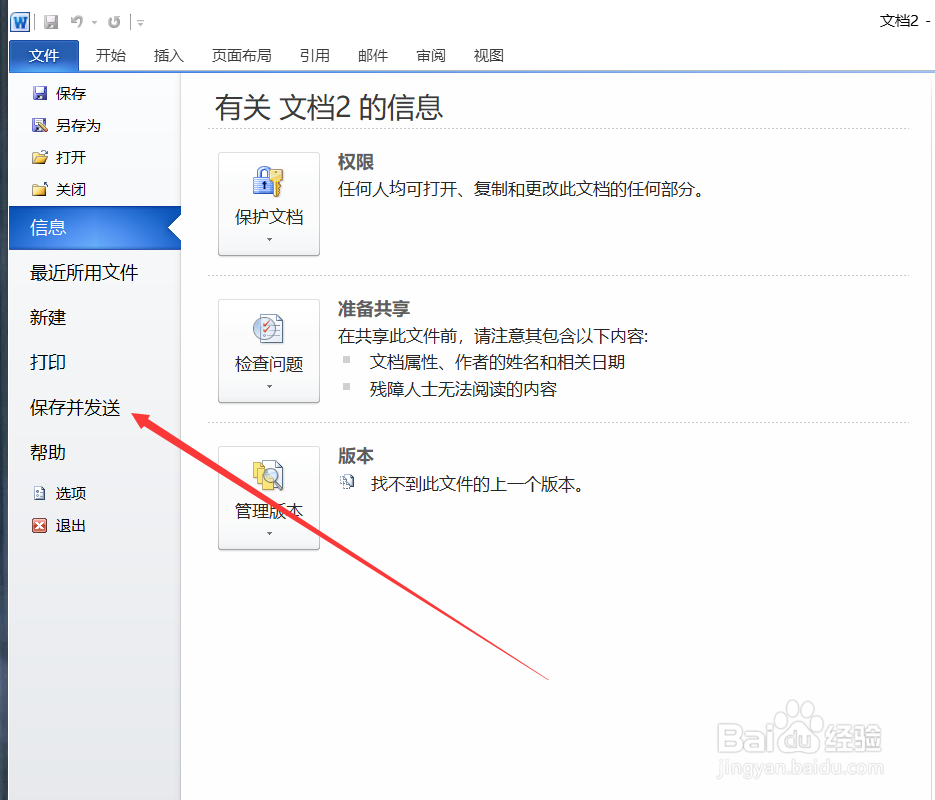Screen dimensions: 935x800
Task: Click the 保存并发送 sidebar item
Action: [73, 407]
